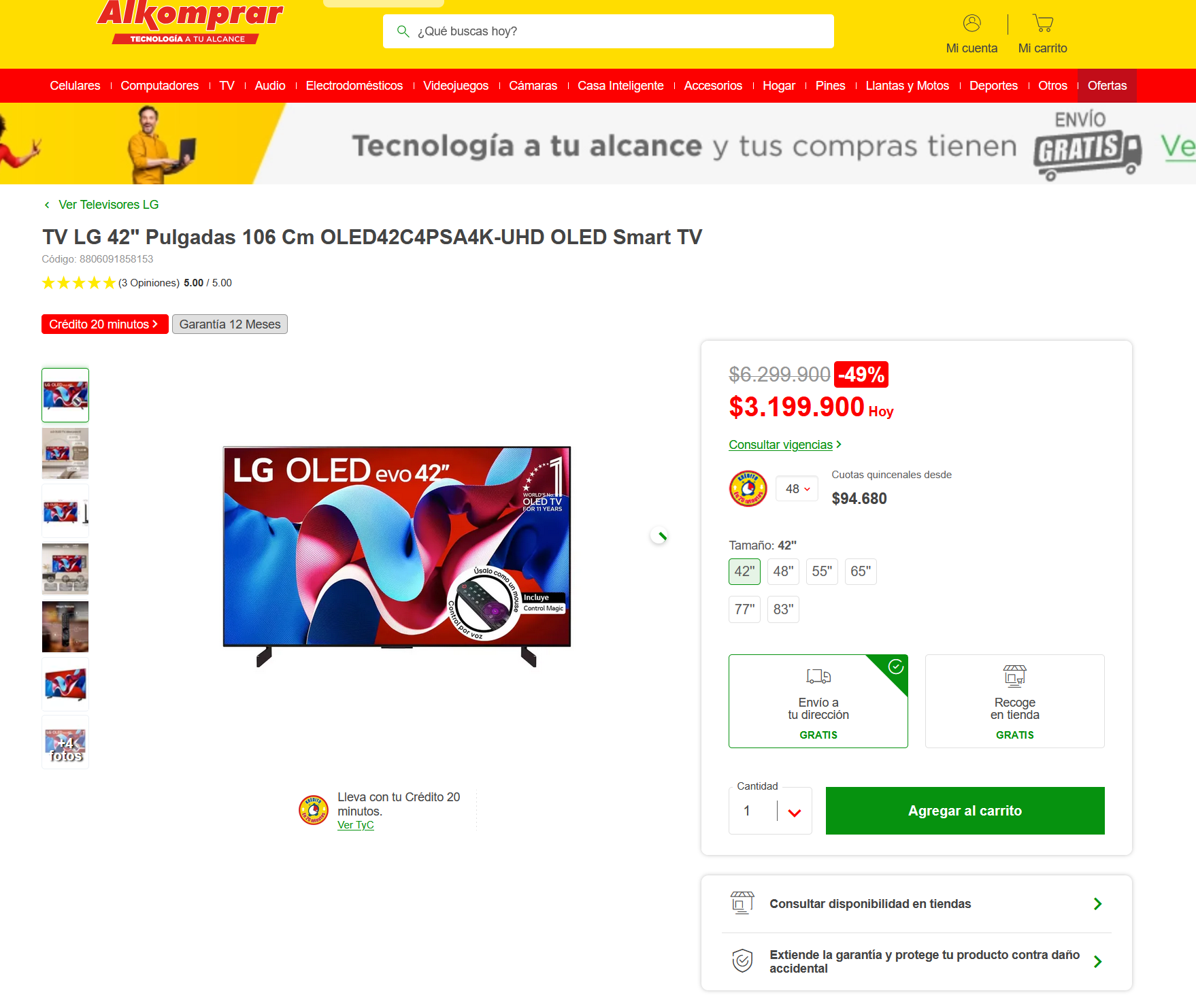
Task: Choose the 55" size option
Action: pyautogui.click(x=822, y=571)
